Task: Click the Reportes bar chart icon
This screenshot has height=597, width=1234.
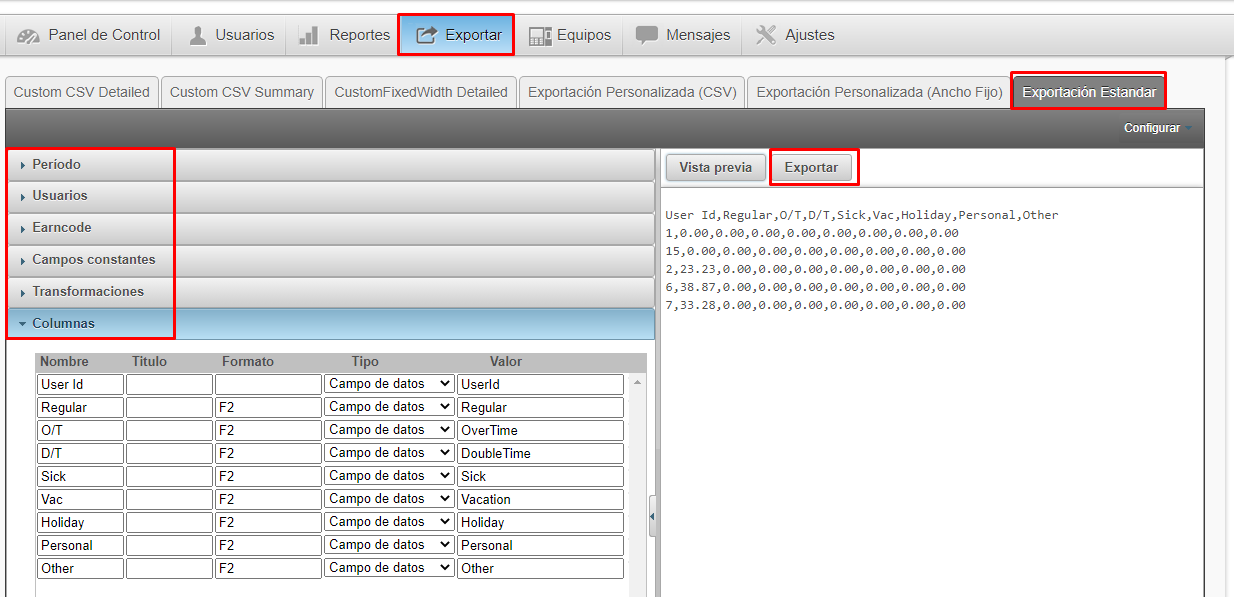Action: click(308, 36)
